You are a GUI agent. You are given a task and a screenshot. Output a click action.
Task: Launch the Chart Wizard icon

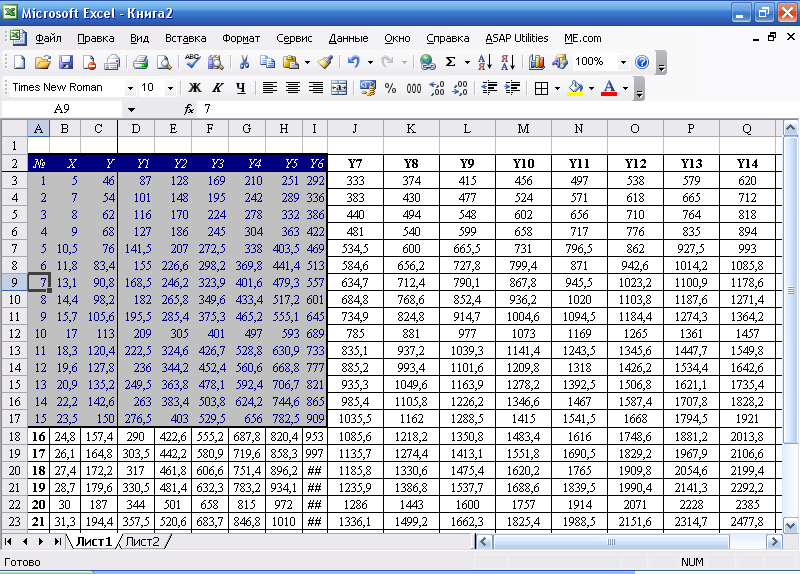coord(538,62)
